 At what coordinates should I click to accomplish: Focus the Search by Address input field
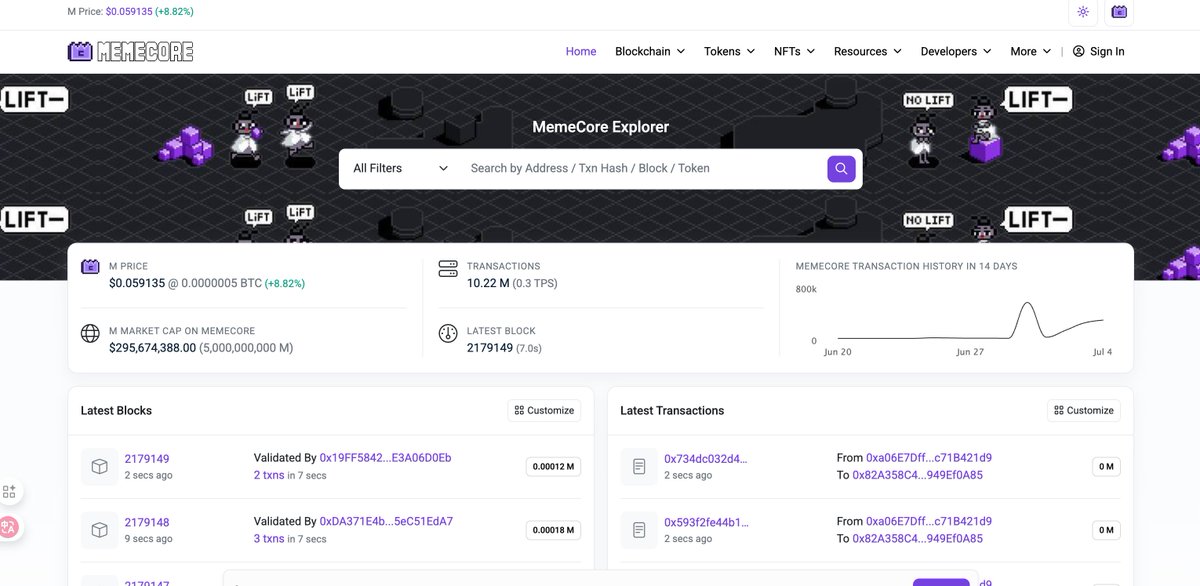pos(643,168)
